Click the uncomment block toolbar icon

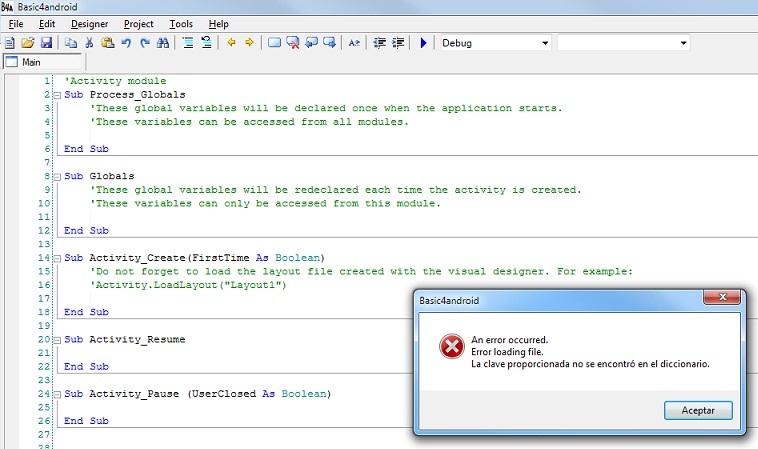[206, 43]
